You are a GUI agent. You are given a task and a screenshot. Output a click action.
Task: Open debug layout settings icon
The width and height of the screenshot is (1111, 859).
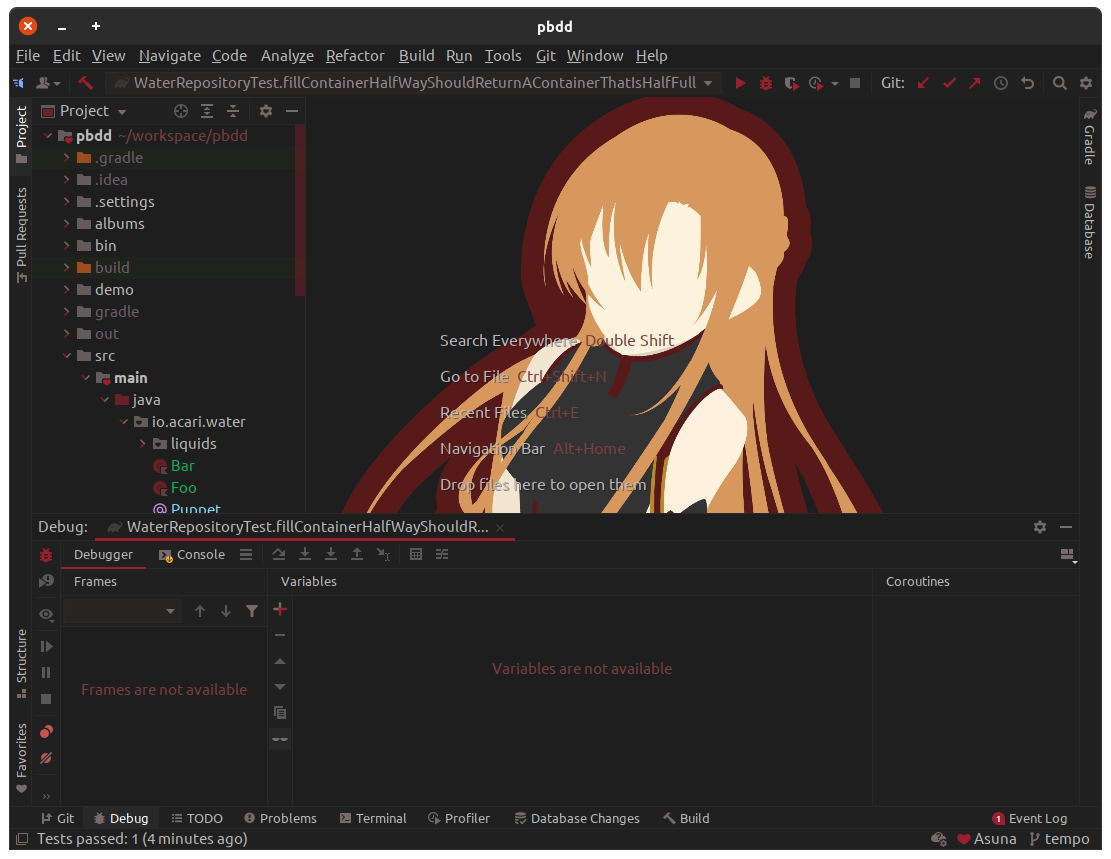click(x=1067, y=555)
